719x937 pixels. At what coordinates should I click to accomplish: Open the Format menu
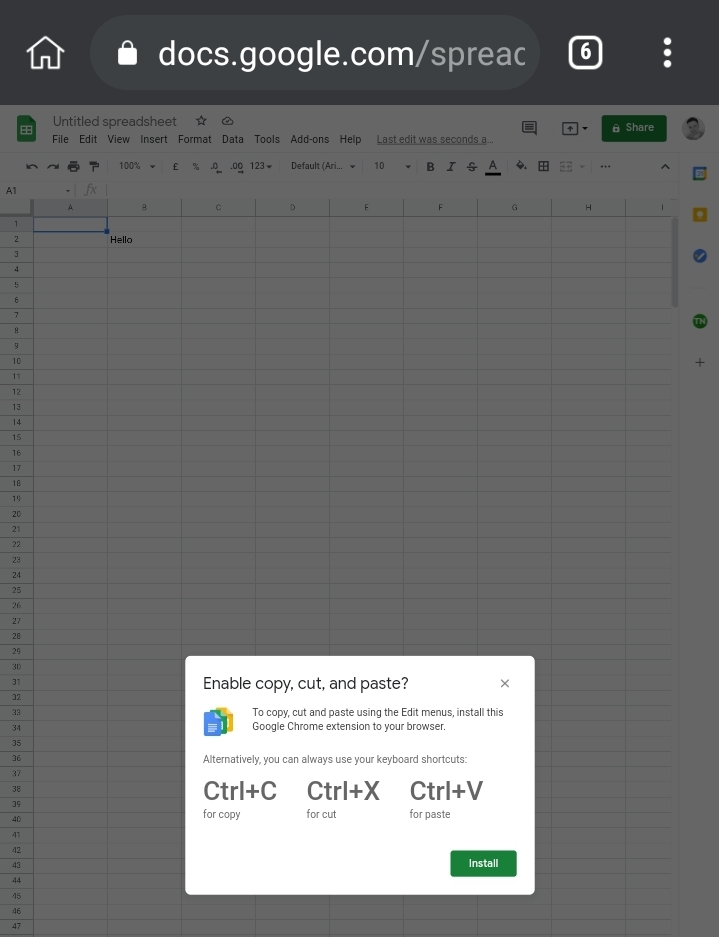(195, 139)
